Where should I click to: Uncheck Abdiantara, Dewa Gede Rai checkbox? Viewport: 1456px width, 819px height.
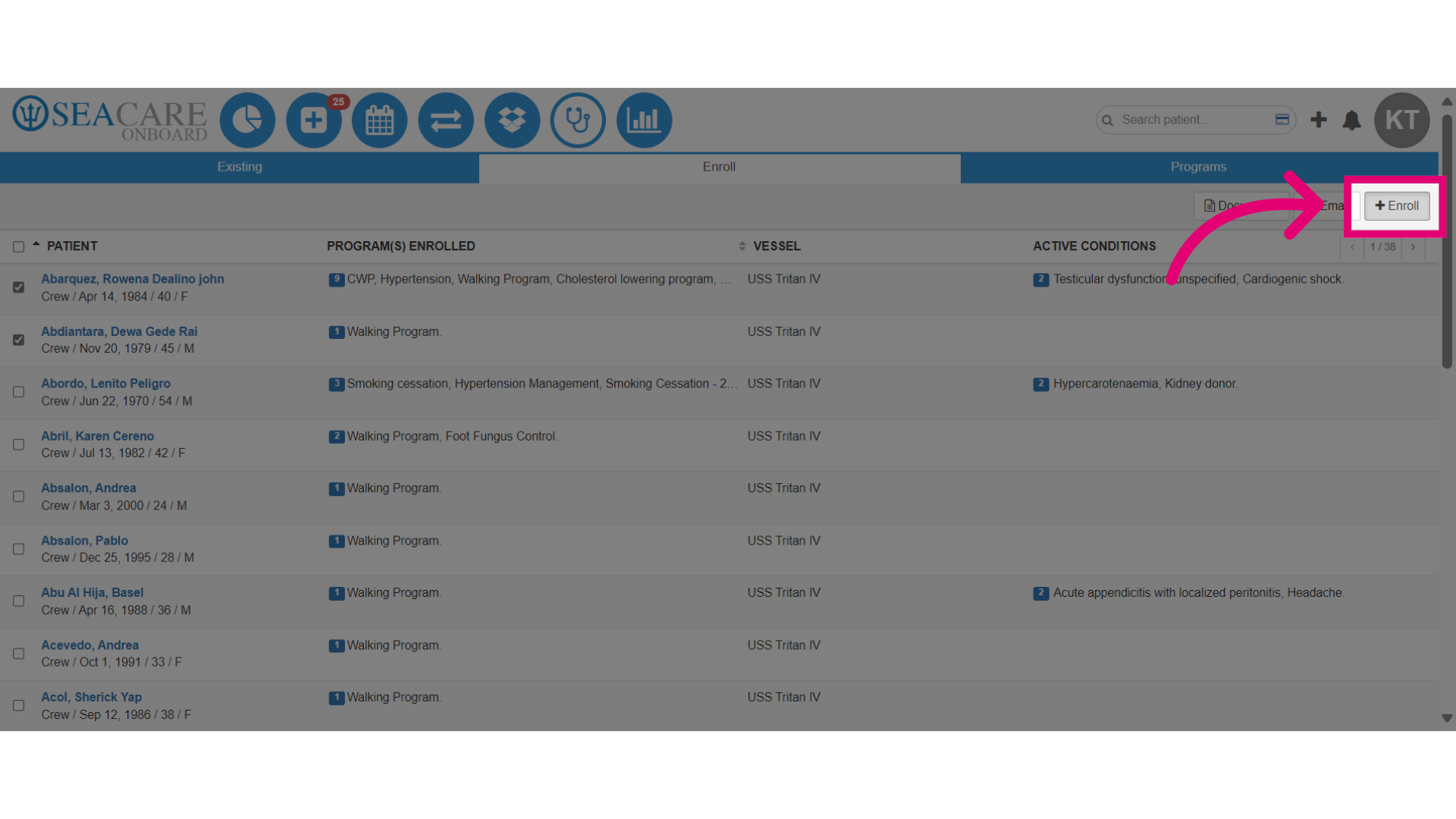(x=18, y=340)
